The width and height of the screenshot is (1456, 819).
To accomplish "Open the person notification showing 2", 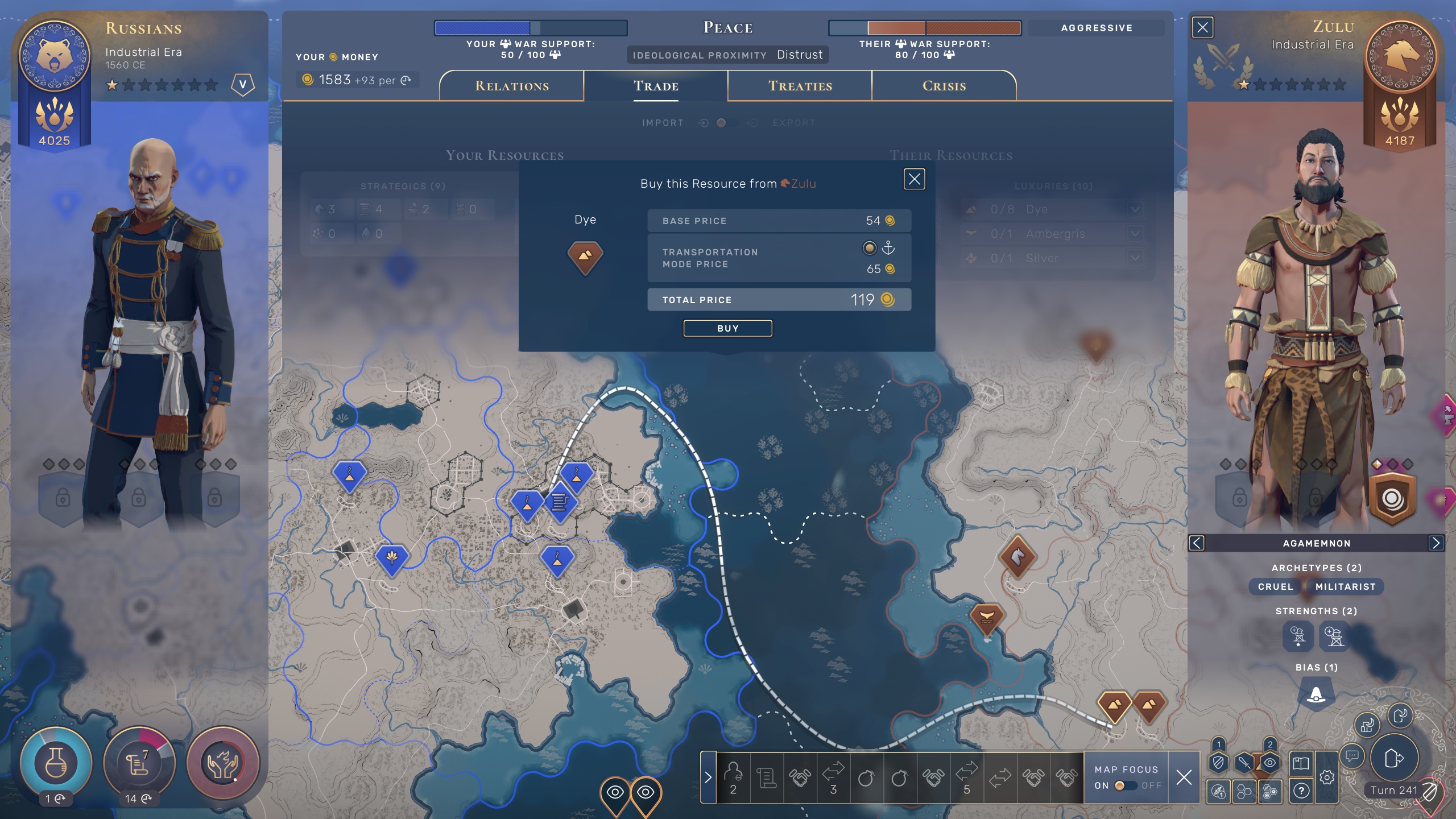I will click(733, 777).
